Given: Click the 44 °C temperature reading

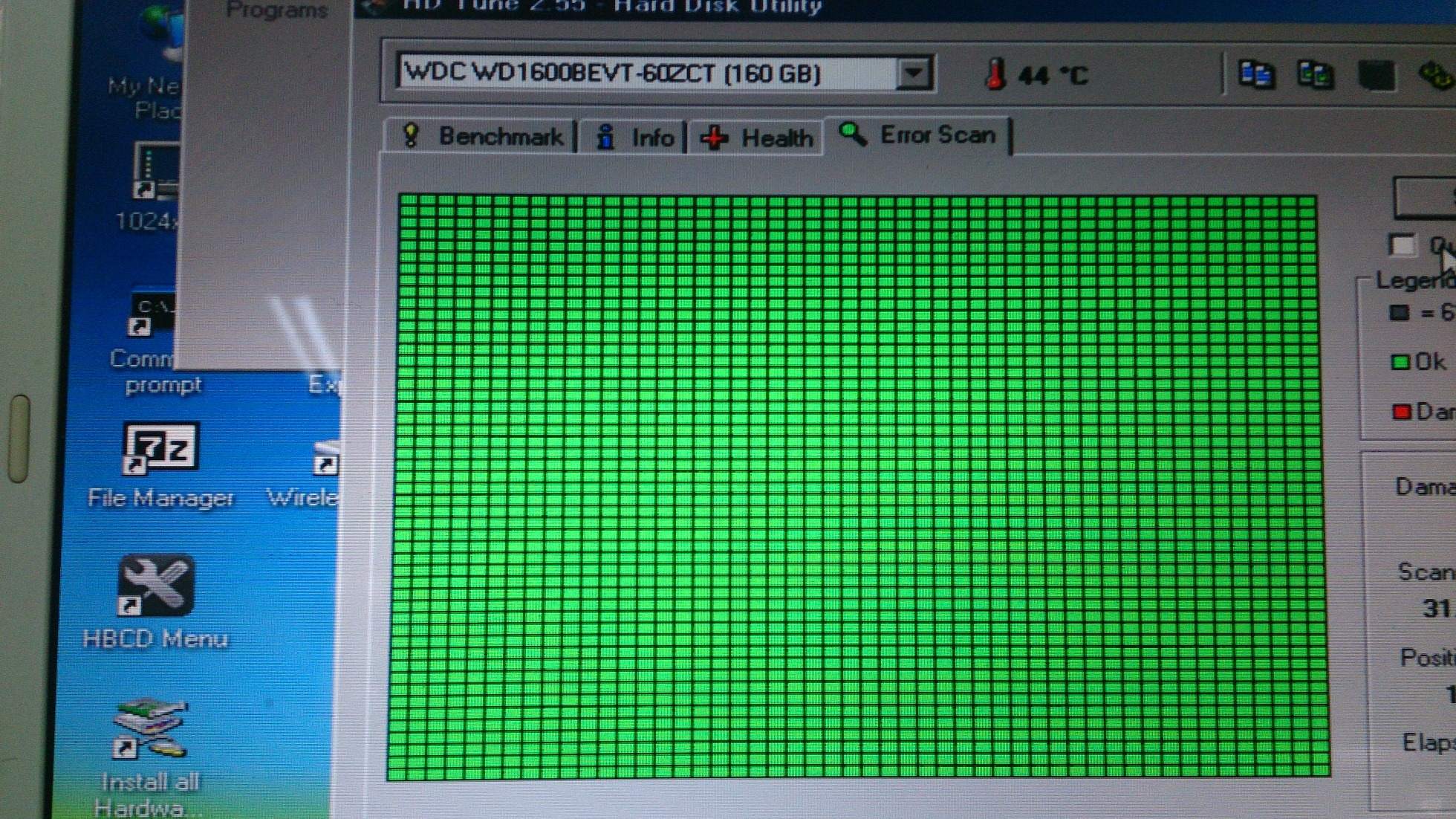Looking at the screenshot, I should [x=1053, y=75].
